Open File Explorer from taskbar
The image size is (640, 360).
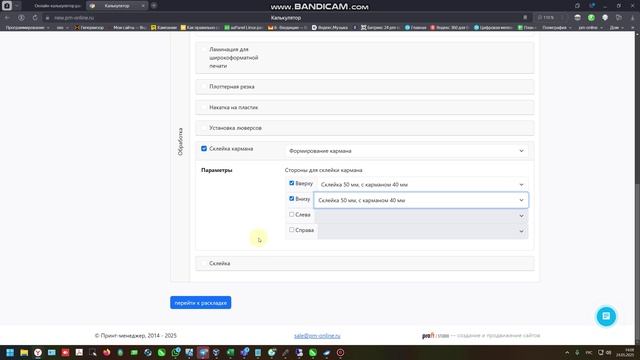pyautogui.click(x=24, y=353)
